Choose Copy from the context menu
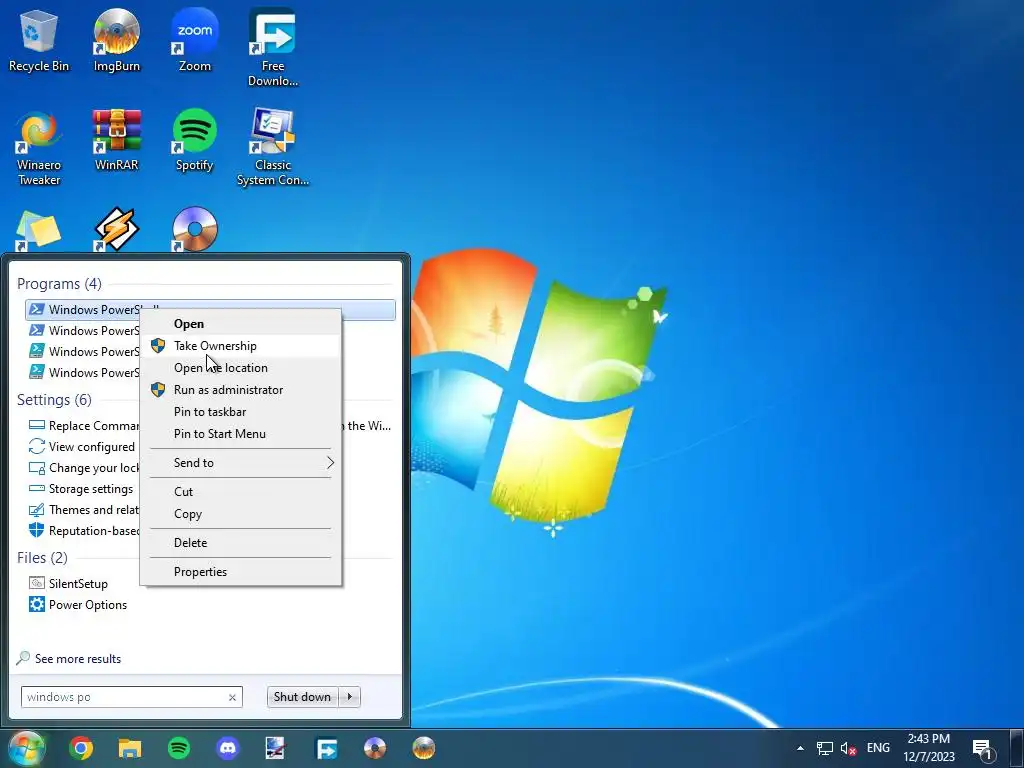Viewport: 1024px width, 768px height. pyautogui.click(x=240, y=514)
